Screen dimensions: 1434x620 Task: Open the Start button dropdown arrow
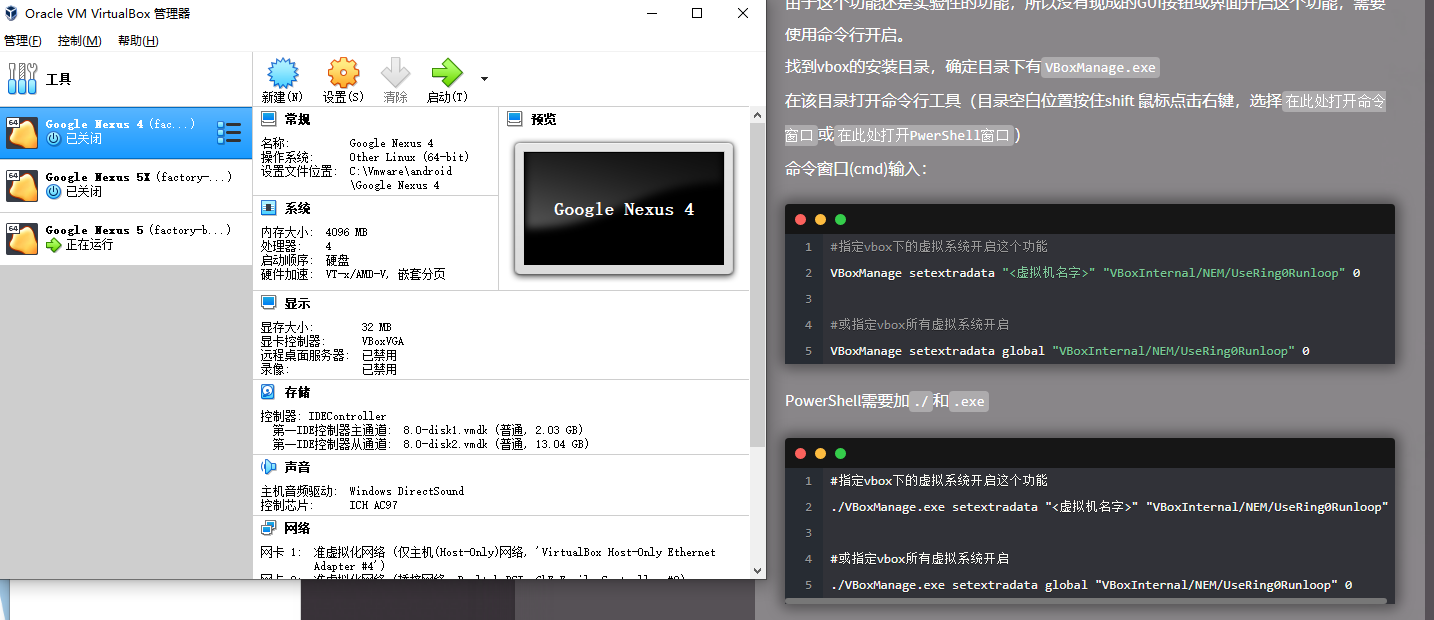(x=484, y=78)
